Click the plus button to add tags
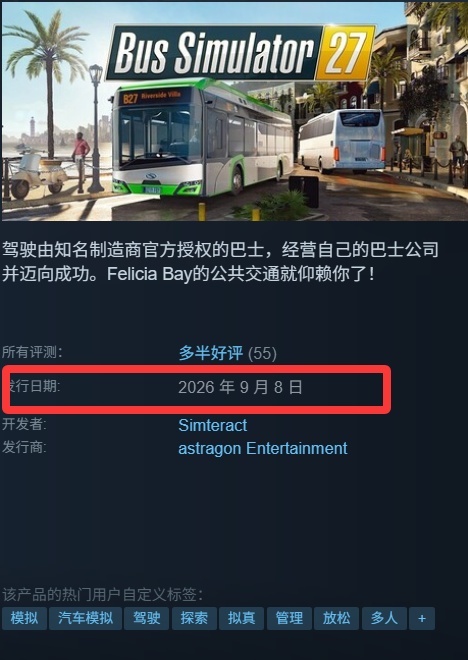The width and height of the screenshot is (468, 660). point(422,618)
